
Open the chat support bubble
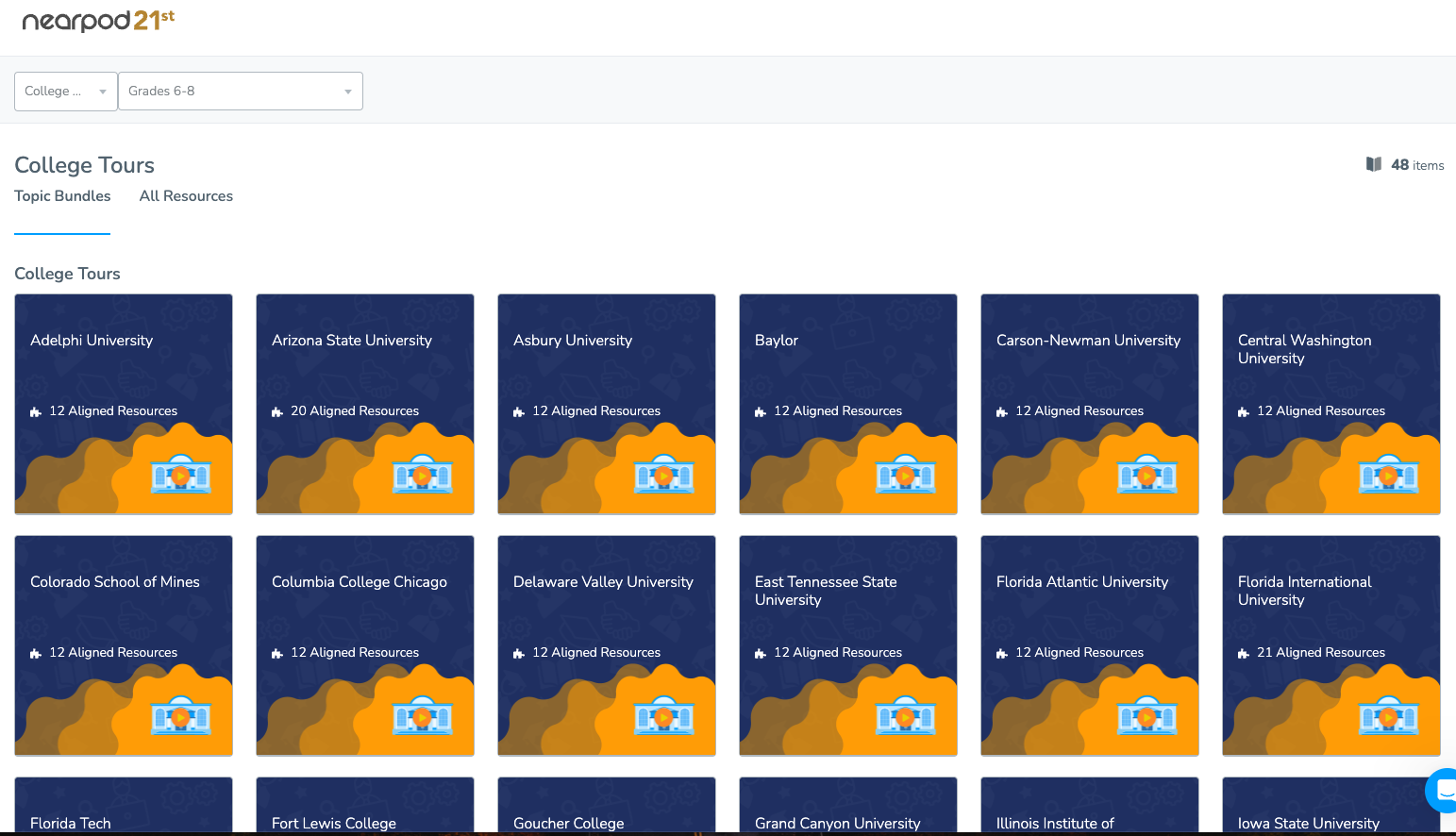coord(1441,791)
